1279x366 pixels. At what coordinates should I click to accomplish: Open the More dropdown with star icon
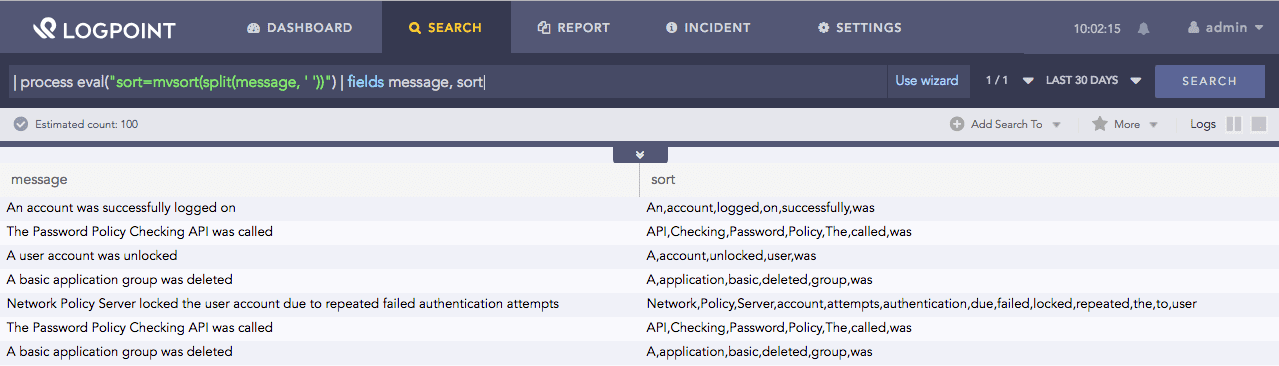pyautogui.click(x=1125, y=124)
